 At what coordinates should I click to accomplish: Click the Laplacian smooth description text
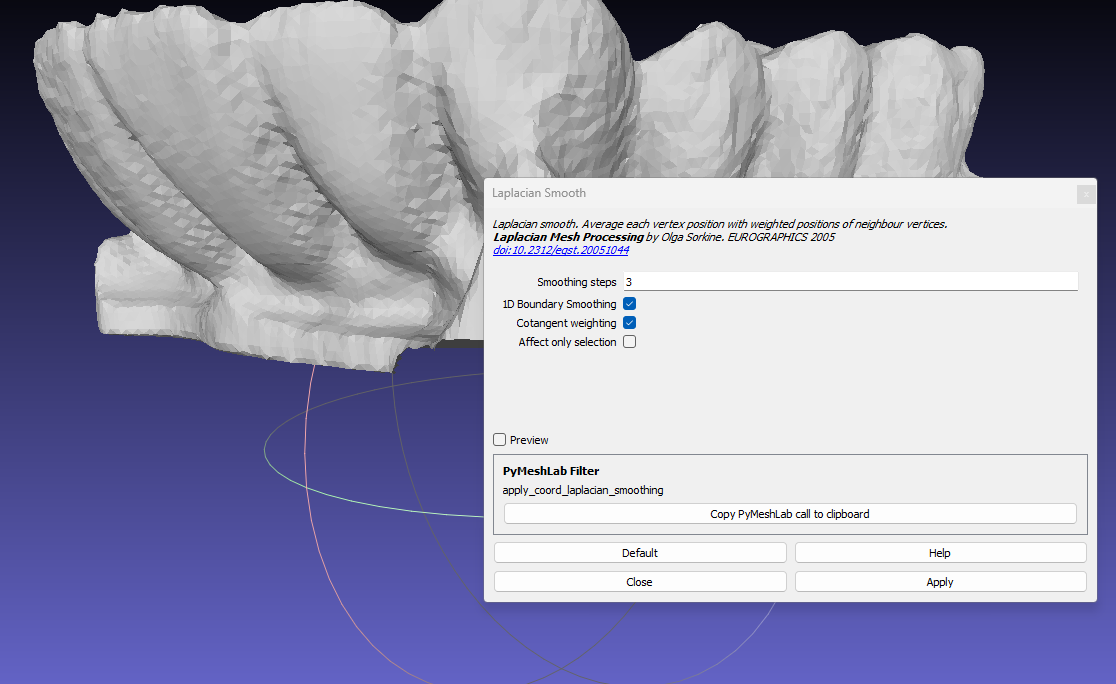point(720,223)
